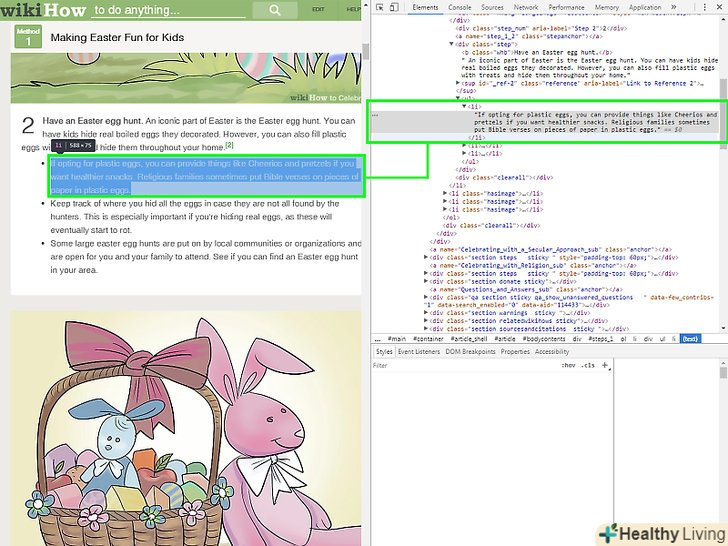Click the ellipsis at breadcrumb start
The height and width of the screenshot is (546, 728).
[x=375, y=339]
